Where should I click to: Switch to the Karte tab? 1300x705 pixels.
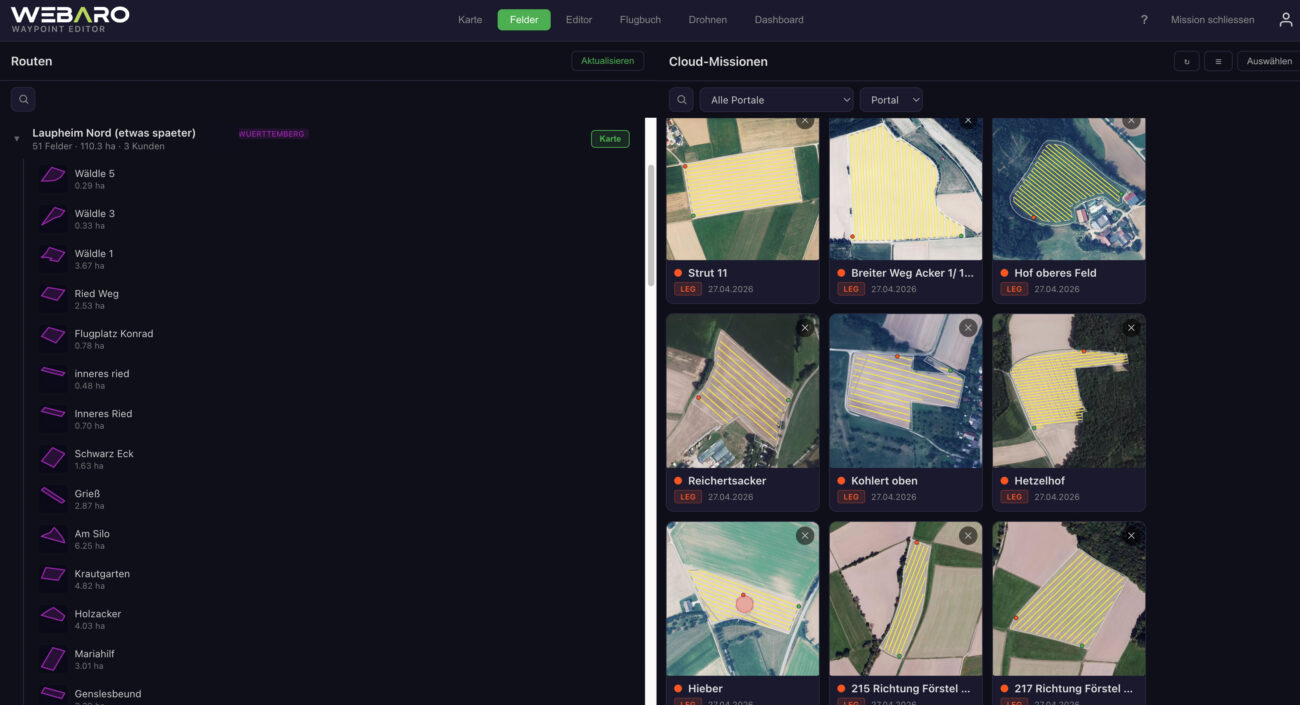coord(470,20)
